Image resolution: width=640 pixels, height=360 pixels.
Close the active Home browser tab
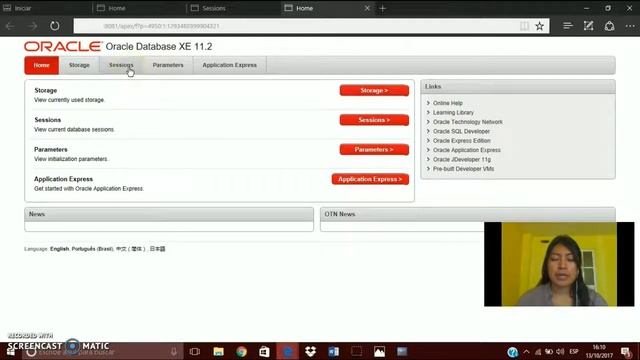(367, 8)
